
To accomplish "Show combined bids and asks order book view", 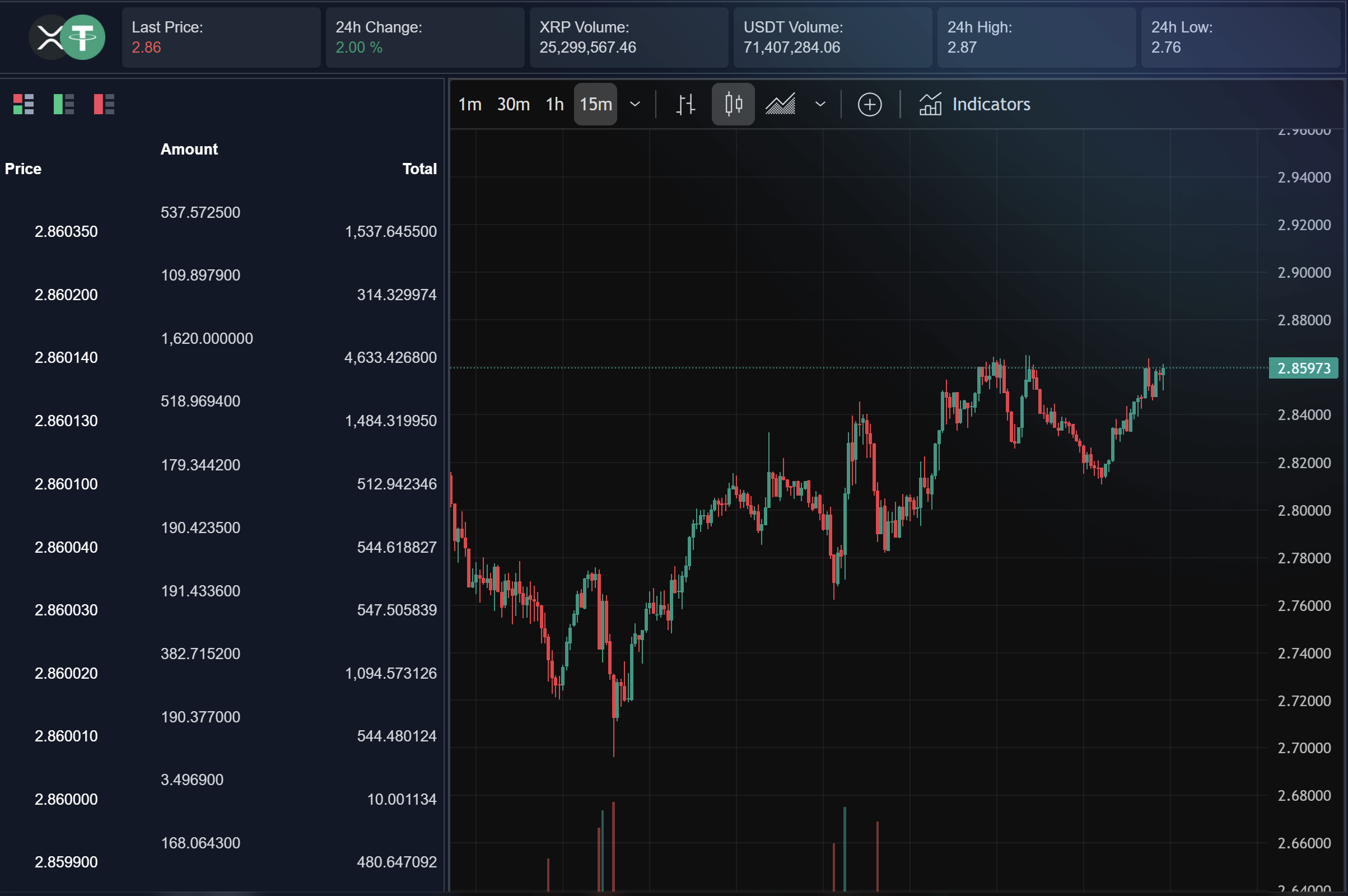I will pos(24,104).
